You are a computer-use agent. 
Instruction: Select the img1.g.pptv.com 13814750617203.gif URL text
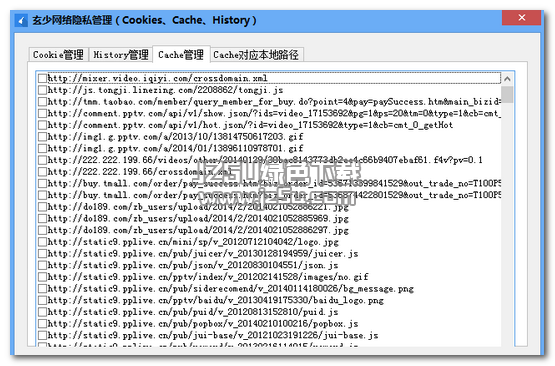point(176,137)
